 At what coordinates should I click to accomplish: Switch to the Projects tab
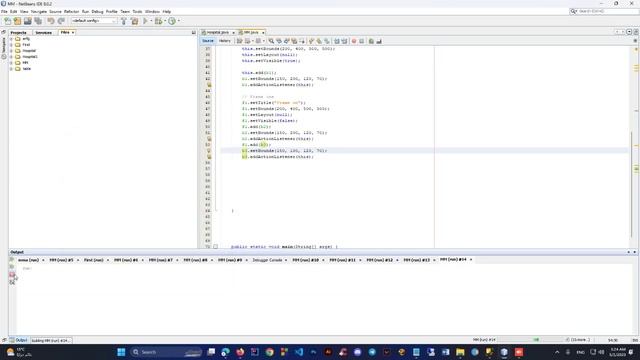point(19,32)
